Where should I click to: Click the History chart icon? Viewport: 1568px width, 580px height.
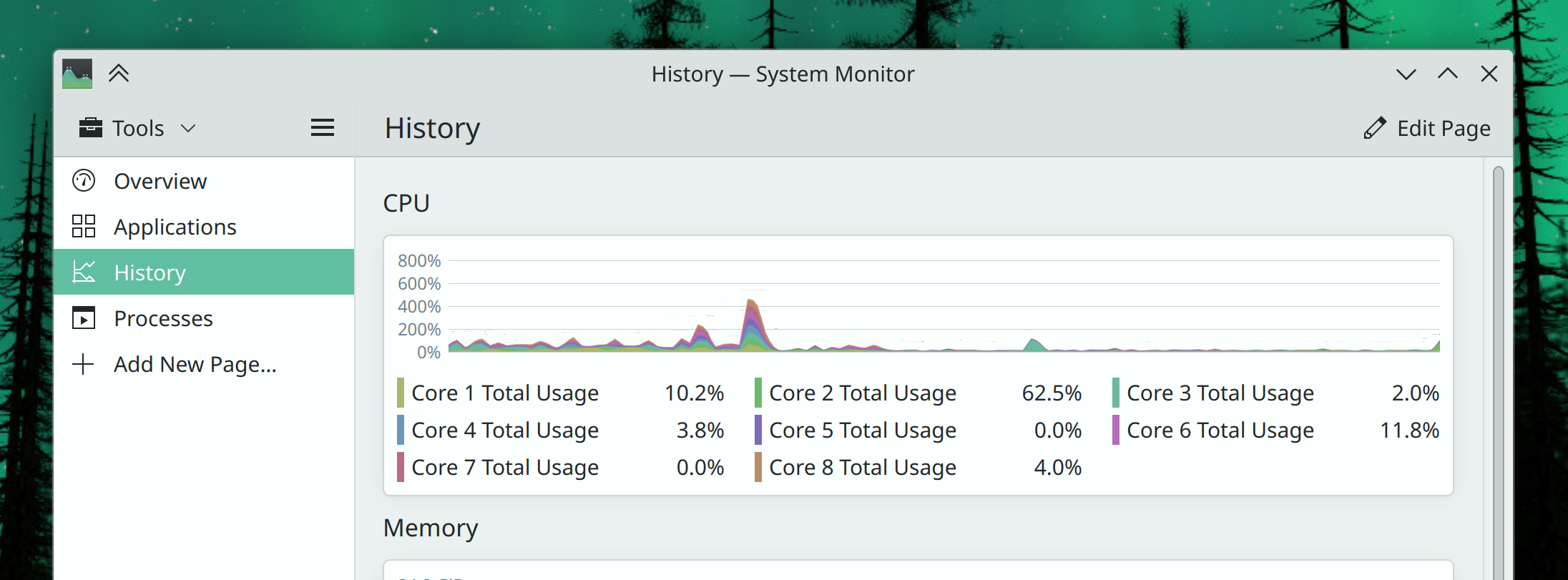point(84,272)
